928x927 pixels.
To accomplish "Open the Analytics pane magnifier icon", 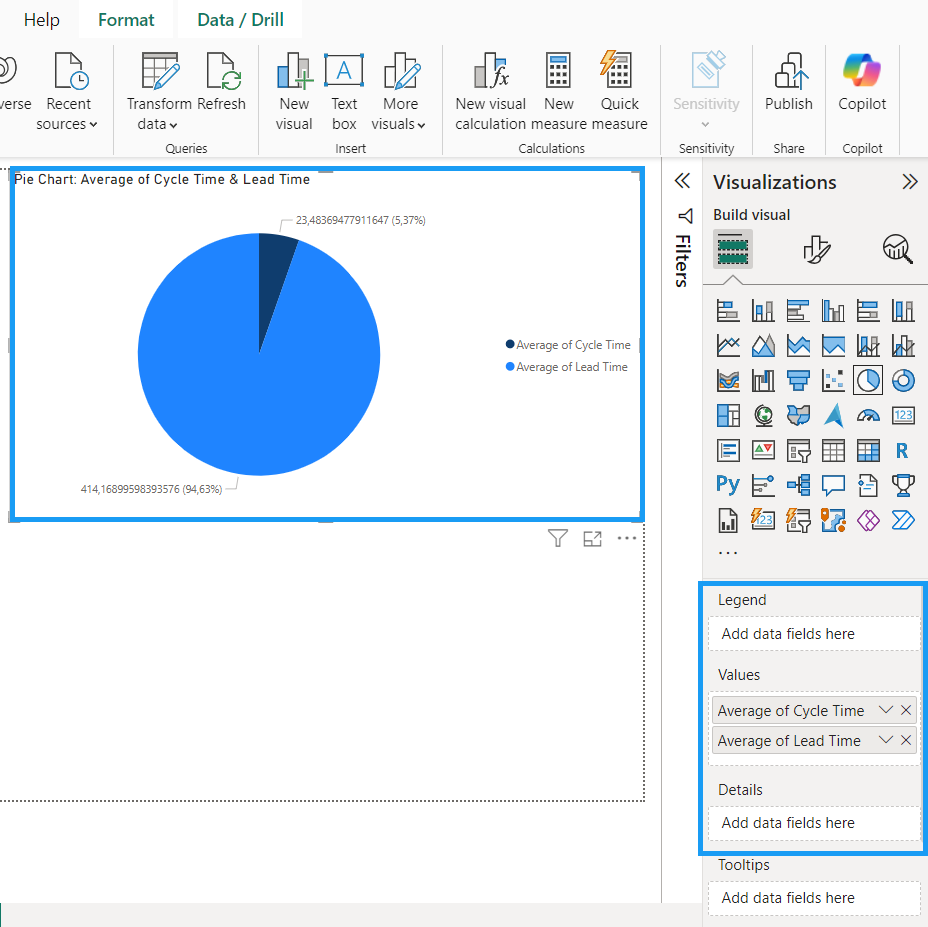I will (897, 249).
